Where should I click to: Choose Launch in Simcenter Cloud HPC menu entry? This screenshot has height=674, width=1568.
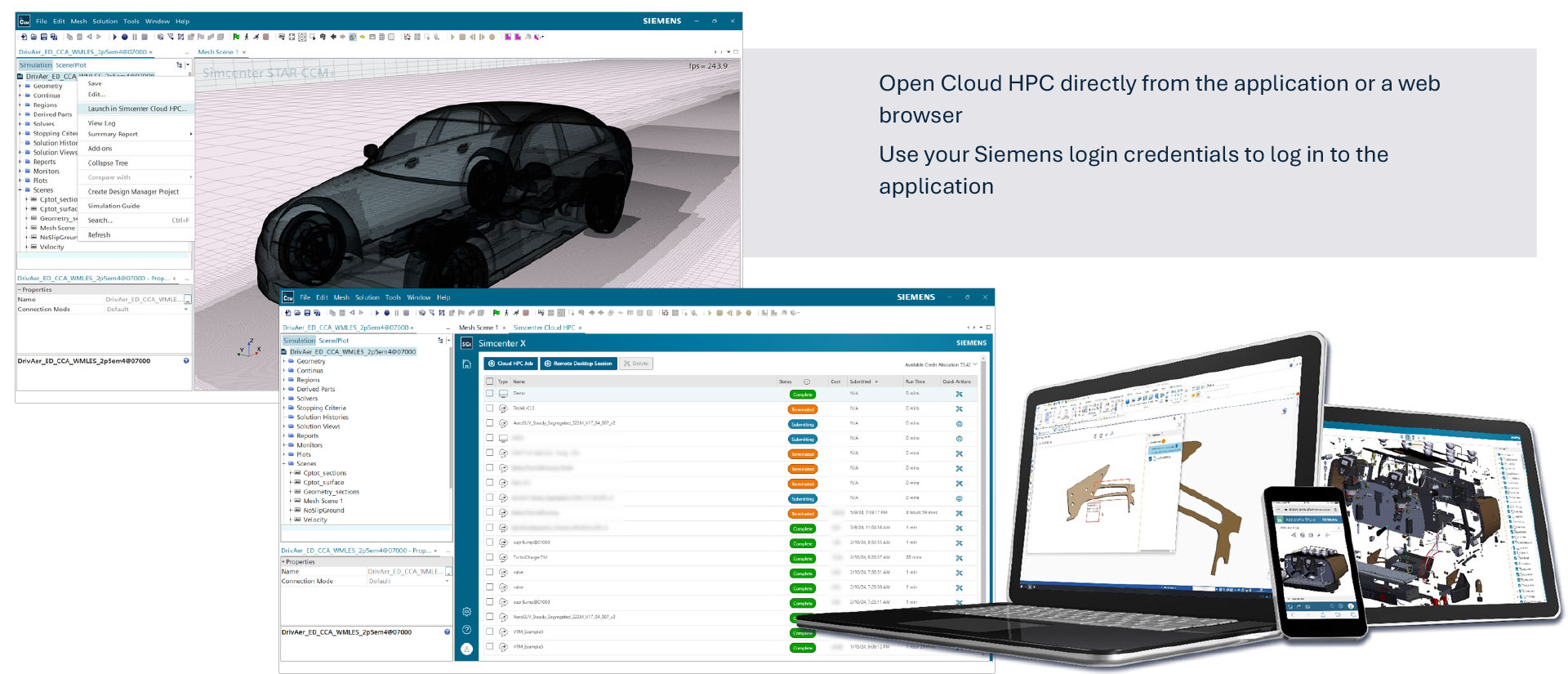click(136, 109)
